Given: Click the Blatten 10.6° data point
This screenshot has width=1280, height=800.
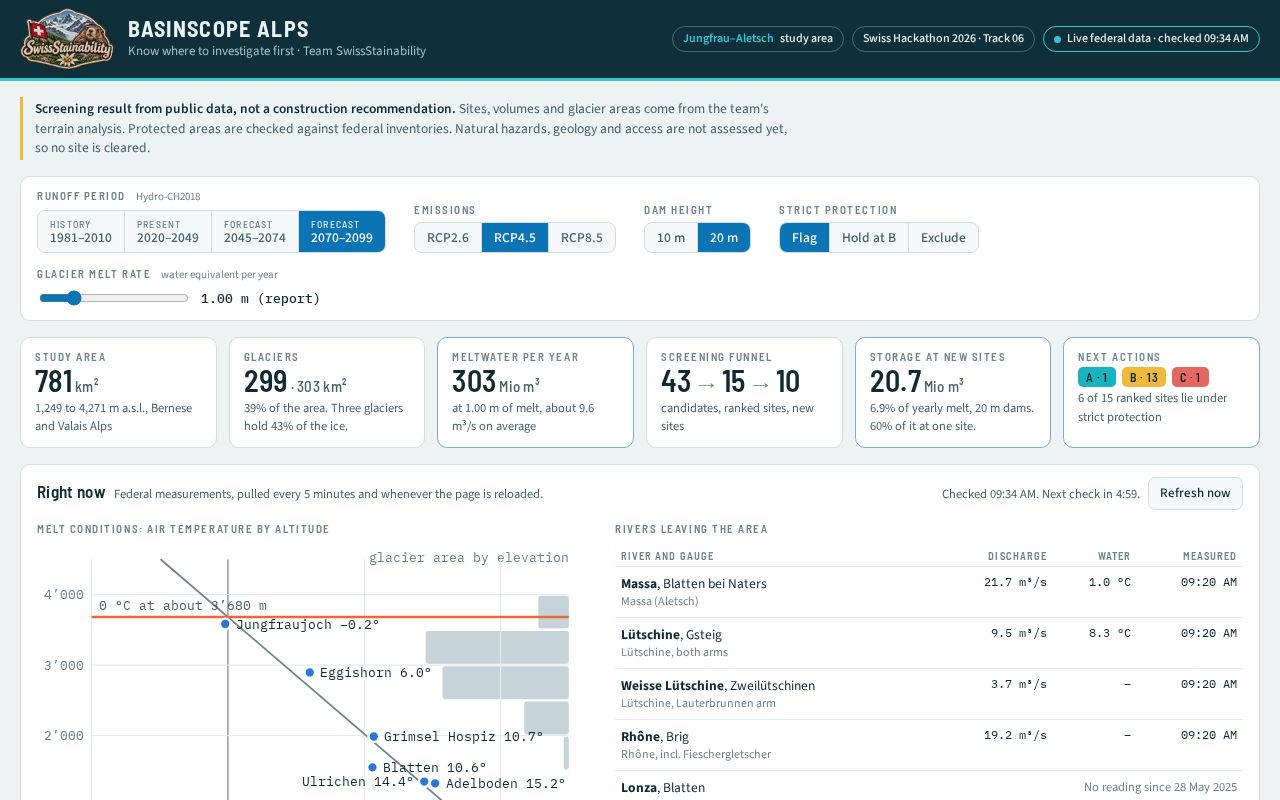Looking at the screenshot, I should pyautogui.click(x=373, y=768).
